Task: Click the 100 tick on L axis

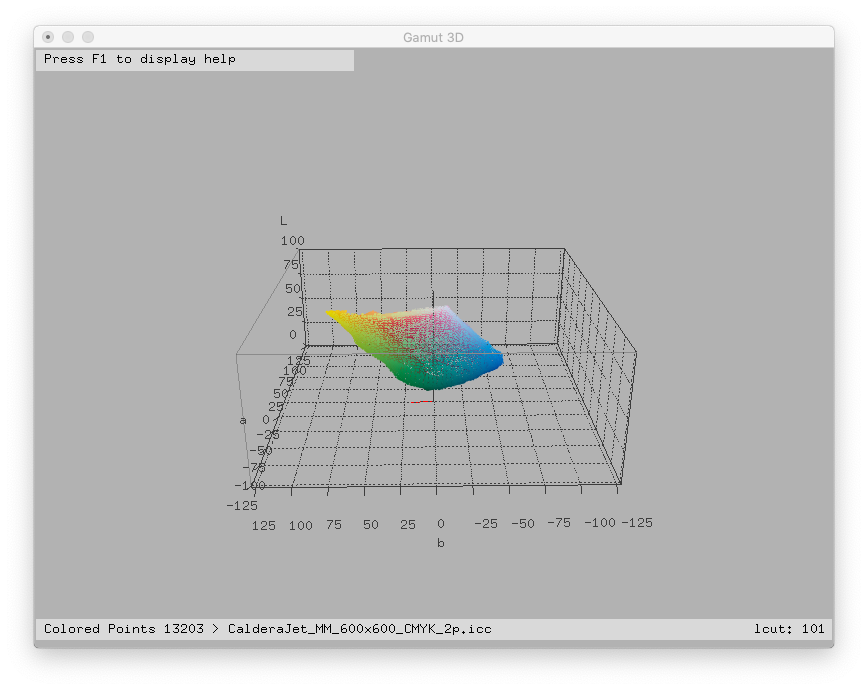Action: 292,241
